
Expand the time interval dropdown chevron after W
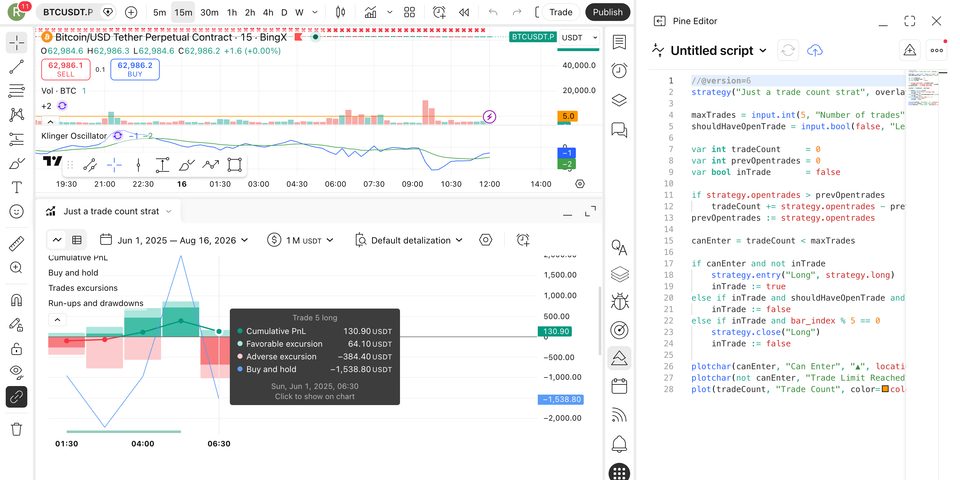315,12
